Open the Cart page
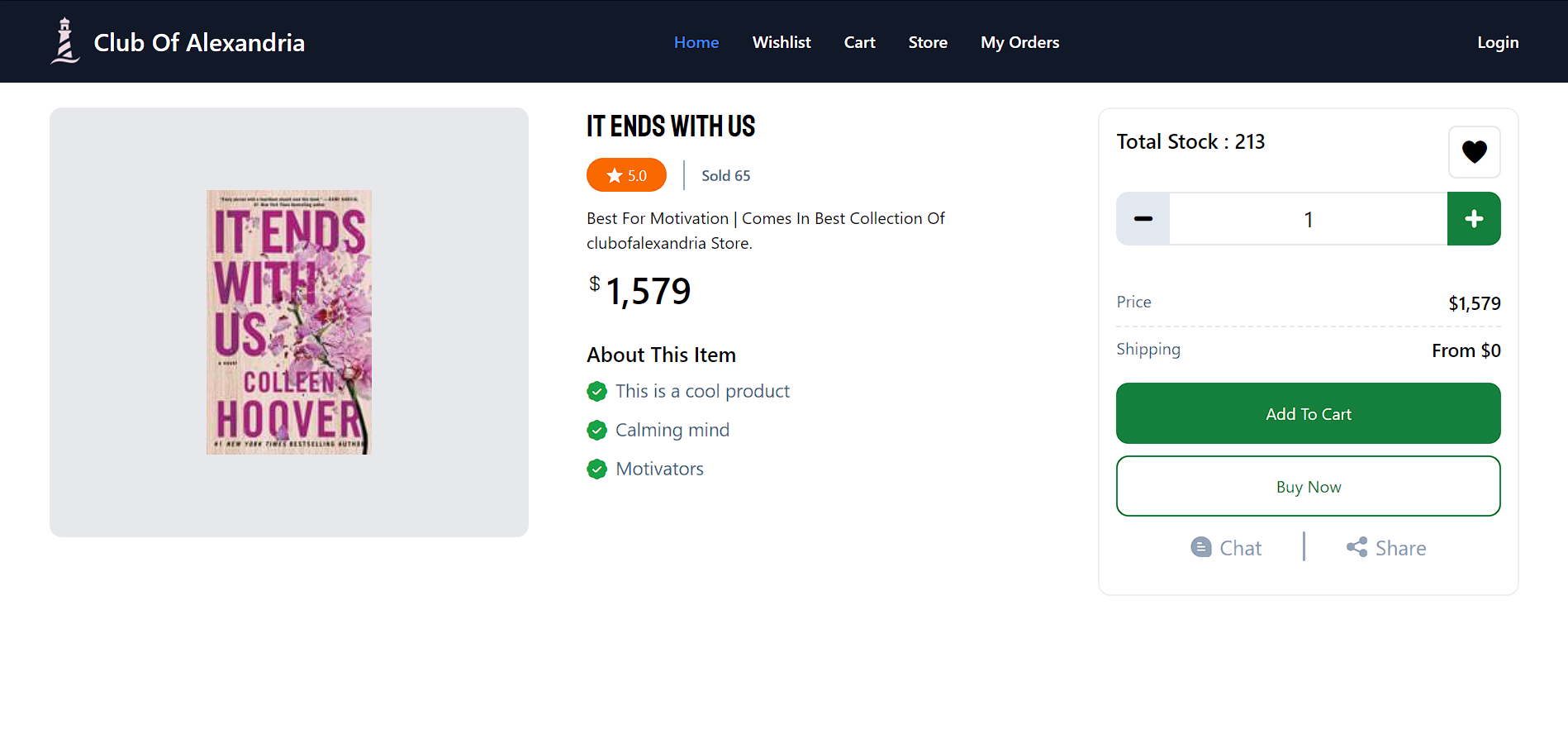Image resolution: width=1568 pixels, height=729 pixels. [x=860, y=42]
